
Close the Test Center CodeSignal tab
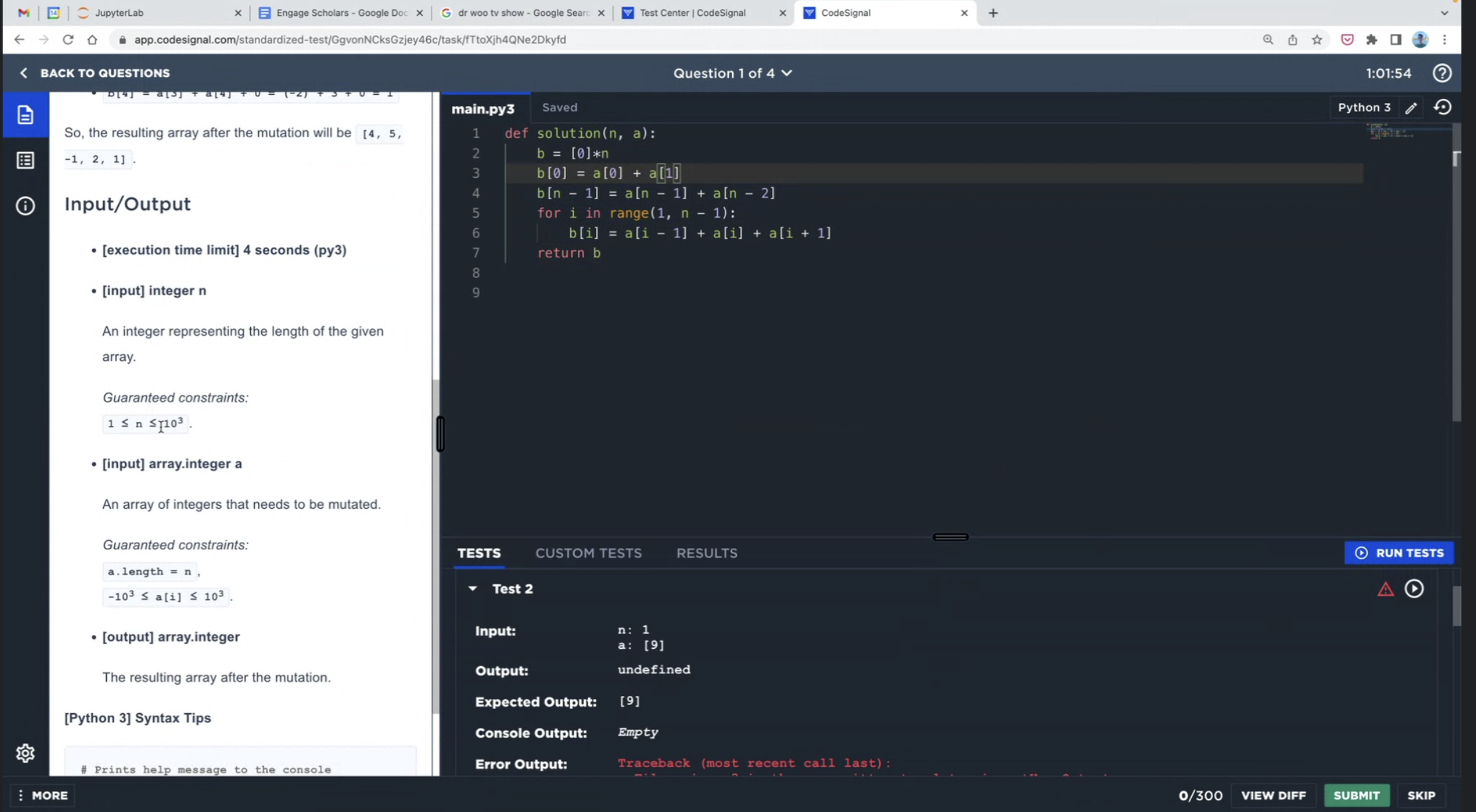point(782,13)
